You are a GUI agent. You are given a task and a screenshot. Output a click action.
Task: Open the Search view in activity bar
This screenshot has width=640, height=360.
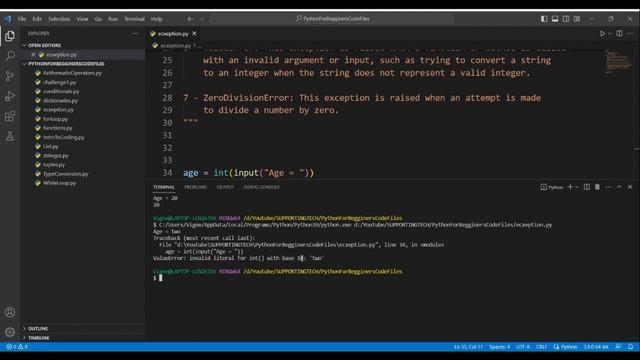point(10,56)
